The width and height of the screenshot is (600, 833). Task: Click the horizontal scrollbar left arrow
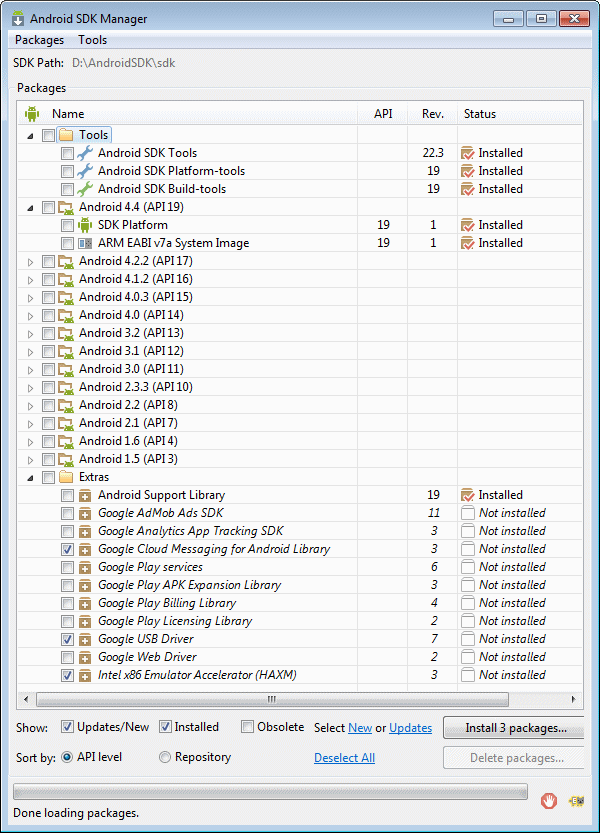(x=26, y=699)
